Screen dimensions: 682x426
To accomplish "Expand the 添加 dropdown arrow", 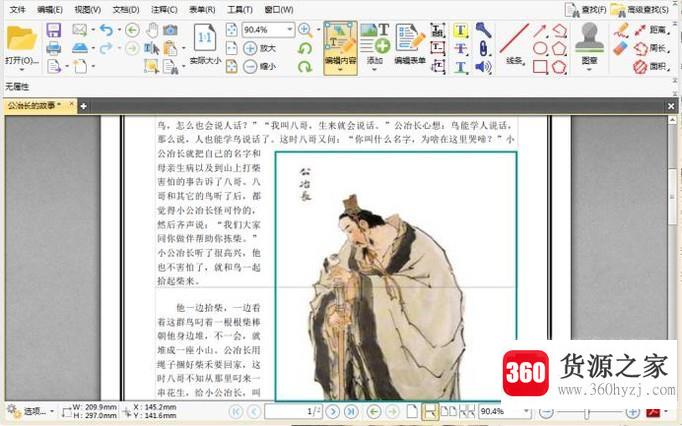I will click(374, 70).
